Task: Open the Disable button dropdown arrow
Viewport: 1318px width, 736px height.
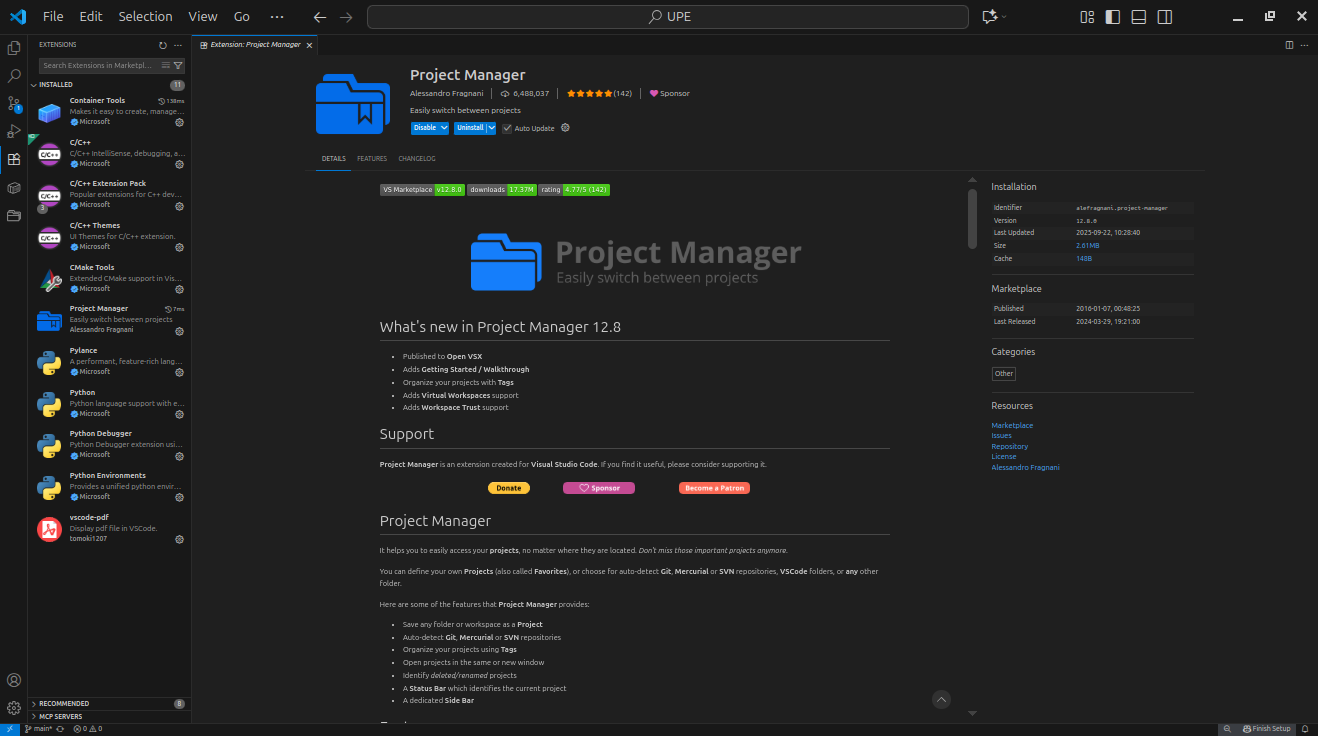Action: tap(443, 127)
